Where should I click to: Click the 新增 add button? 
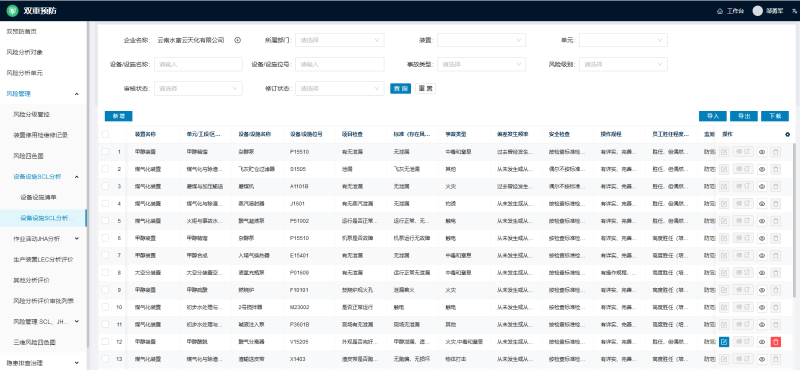[x=118, y=116]
